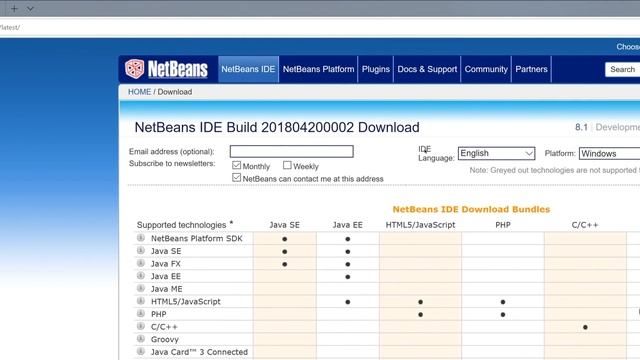Open the info icon beside PHP row
This screenshot has height=360, width=640.
coord(141,314)
